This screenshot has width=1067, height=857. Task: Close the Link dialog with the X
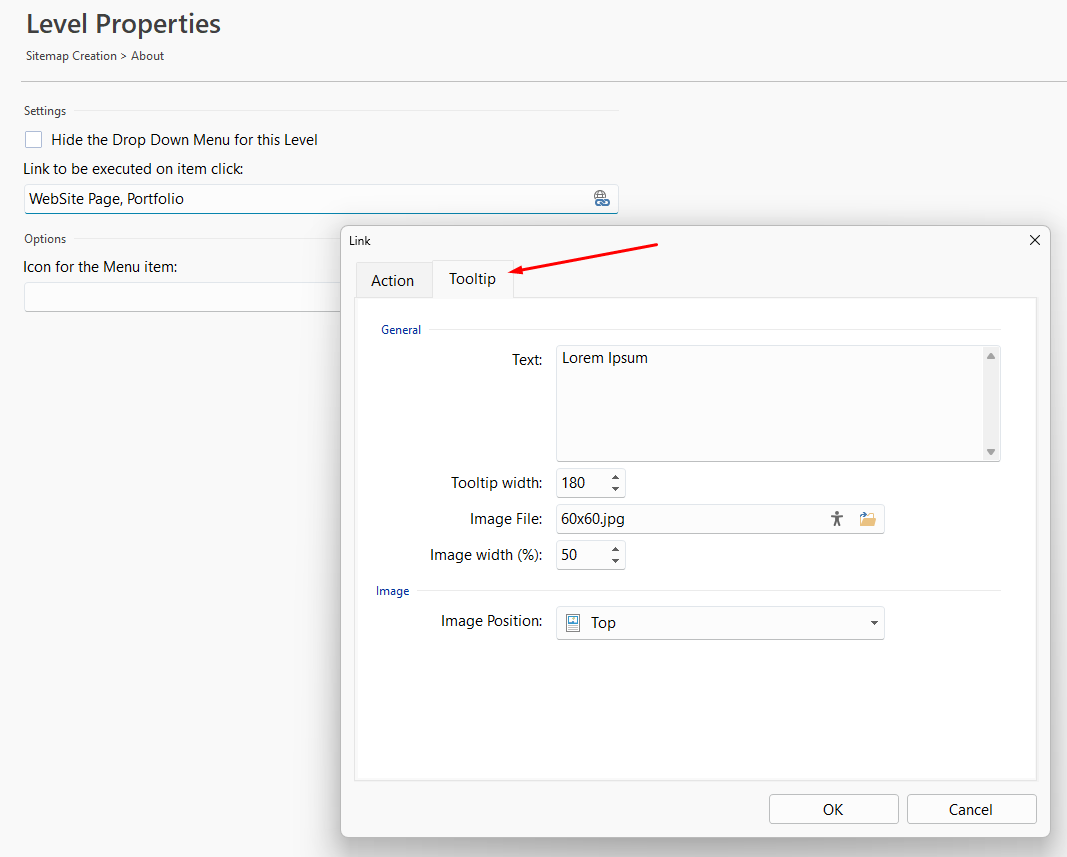pyautogui.click(x=1035, y=240)
